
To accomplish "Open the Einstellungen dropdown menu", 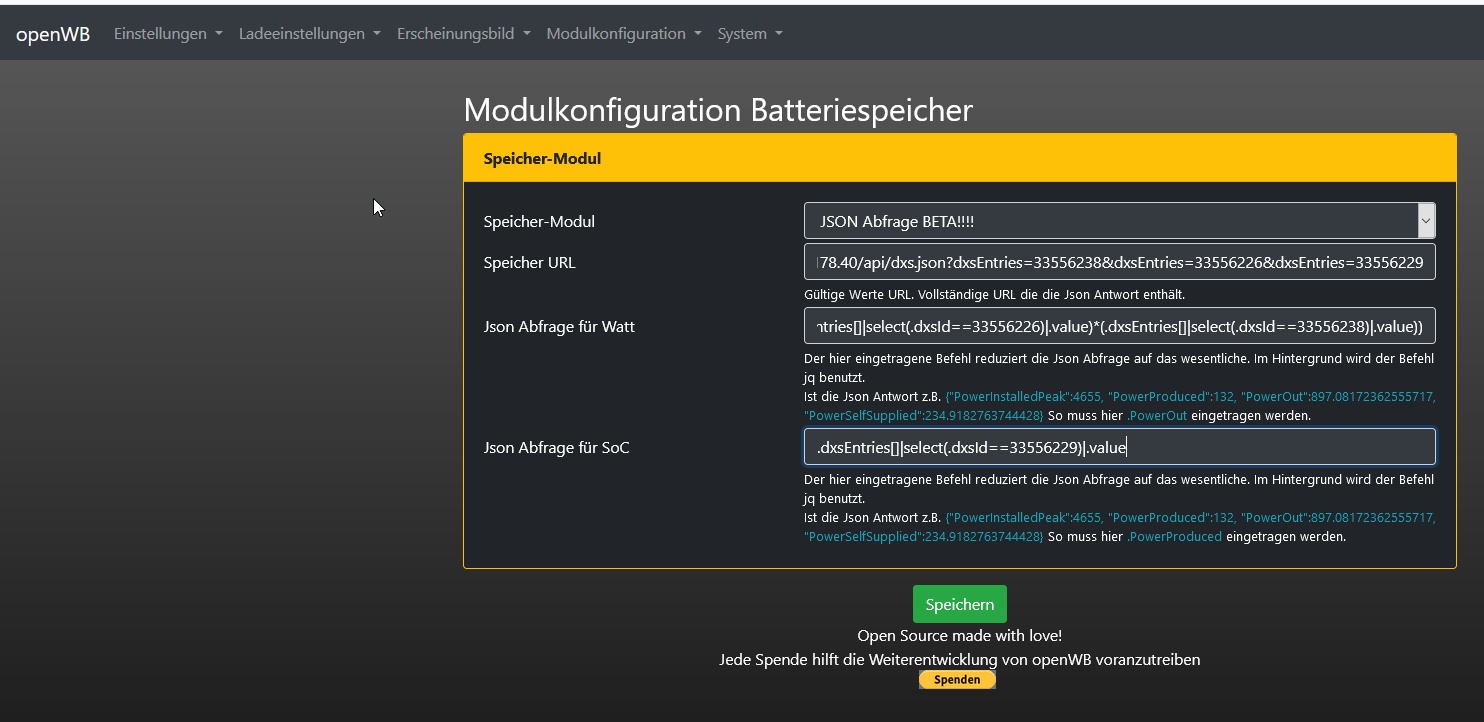I will (167, 34).
